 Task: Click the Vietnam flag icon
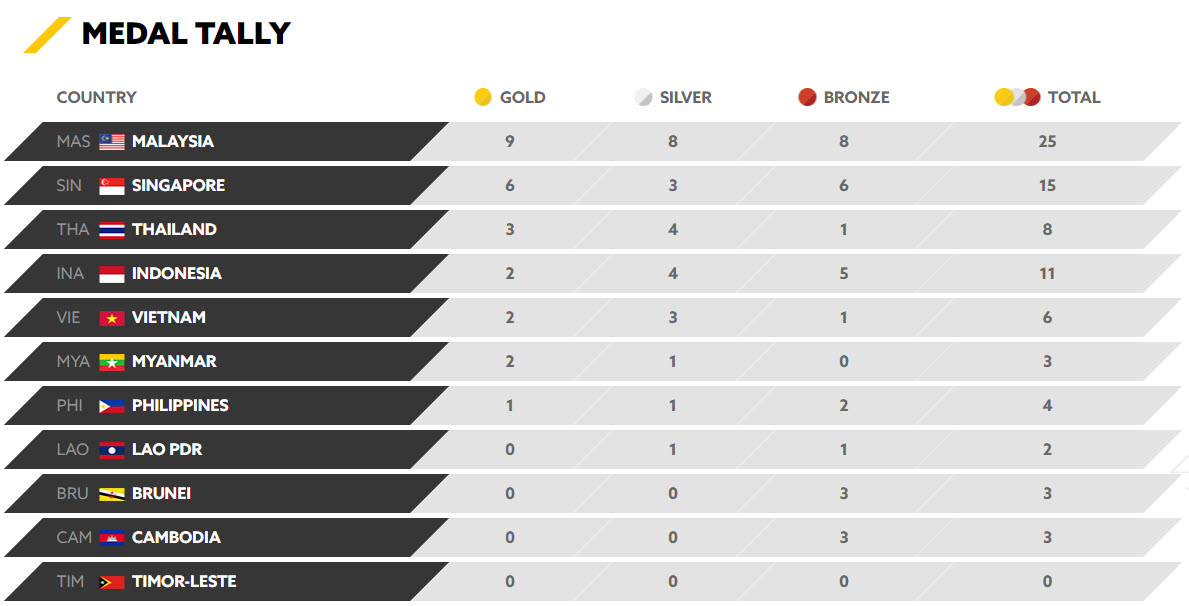click(x=112, y=318)
